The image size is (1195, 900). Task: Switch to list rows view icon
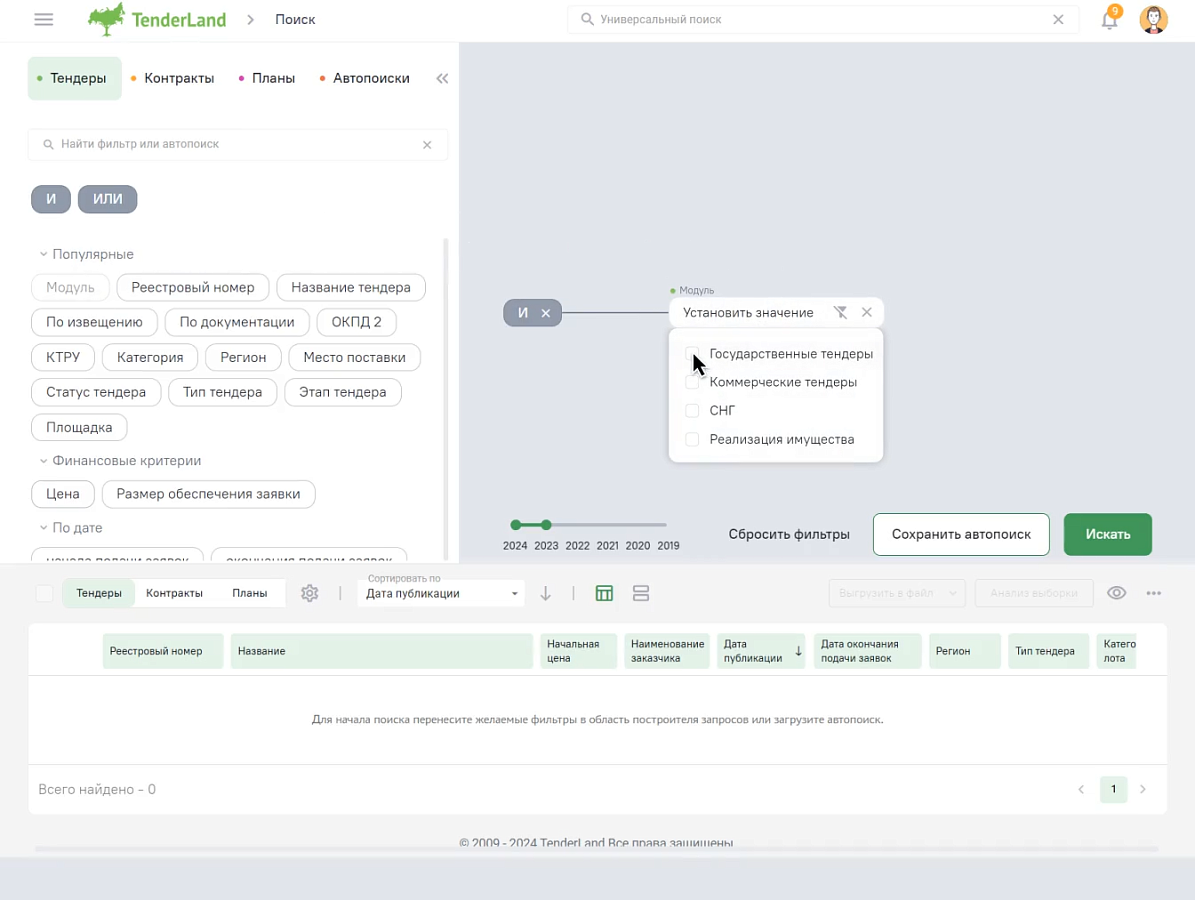(x=641, y=593)
